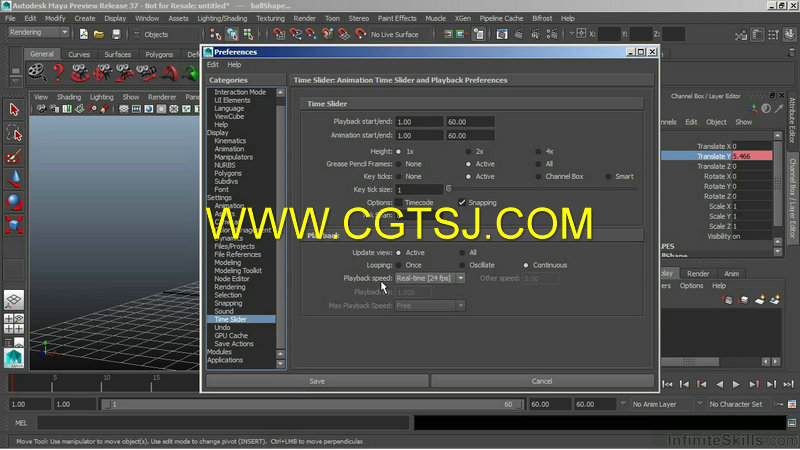Select the Scale tool cube icon
The height and width of the screenshot is (450, 800).
pyautogui.click(x=14, y=224)
